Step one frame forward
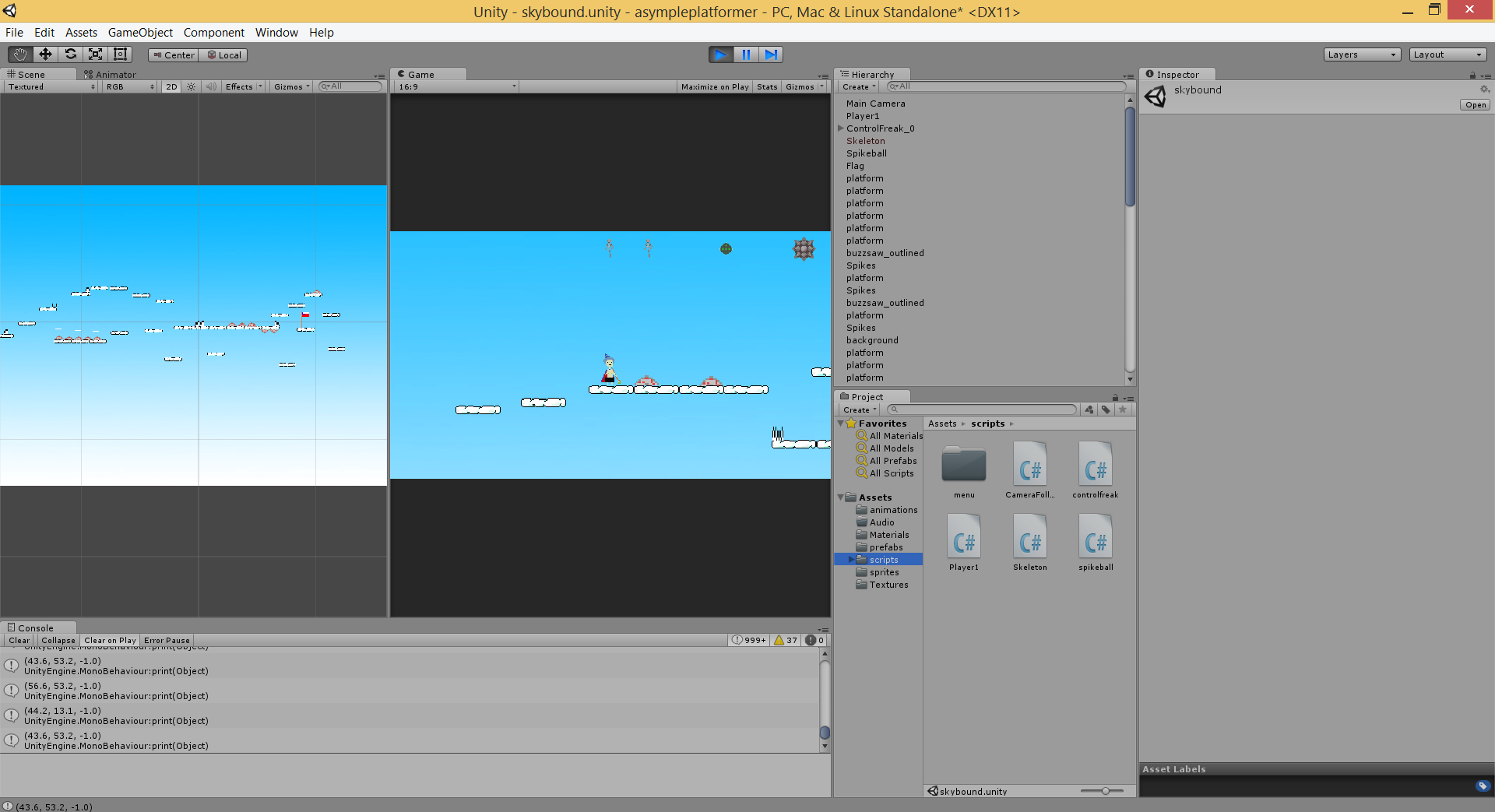 (771, 54)
